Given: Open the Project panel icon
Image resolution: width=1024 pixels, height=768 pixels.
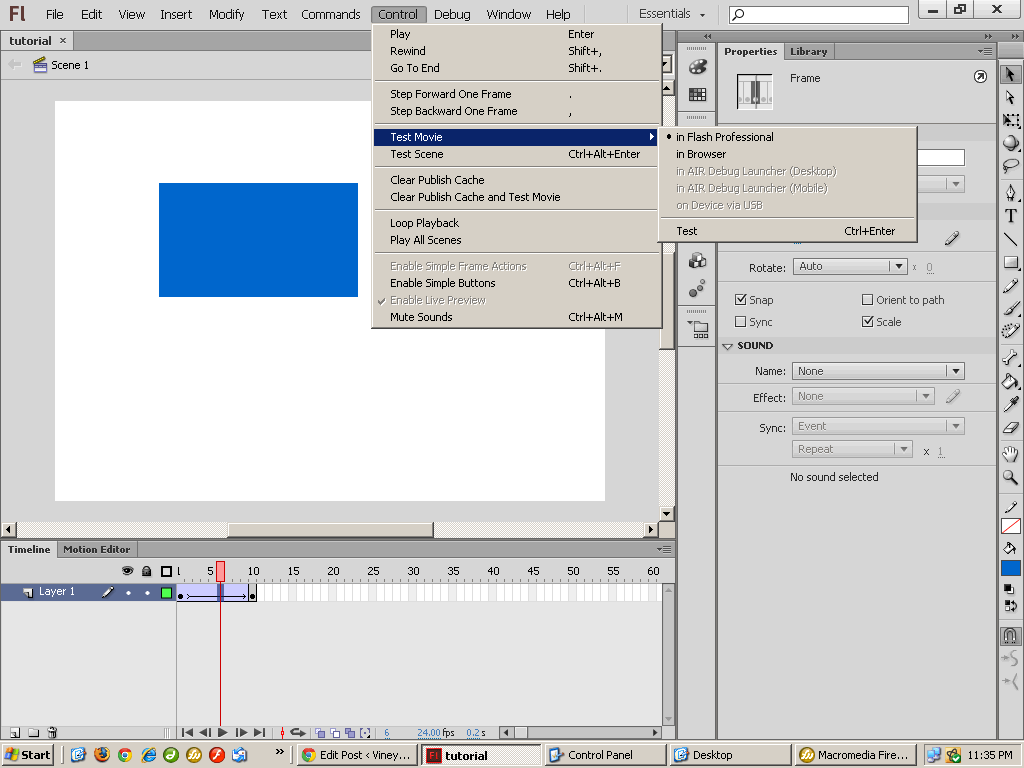Looking at the screenshot, I should click(x=697, y=329).
